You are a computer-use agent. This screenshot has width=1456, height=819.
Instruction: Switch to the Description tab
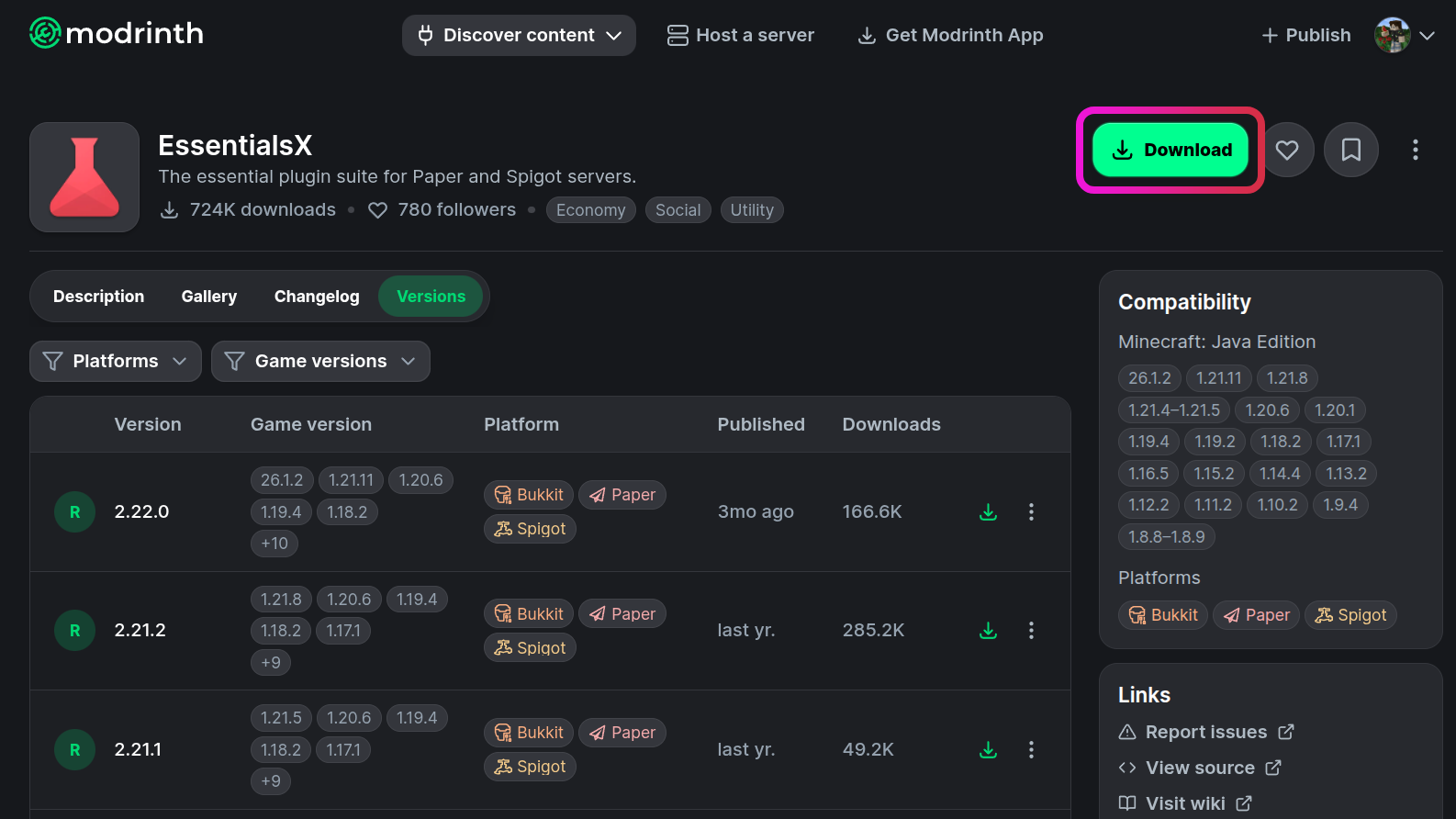(x=98, y=297)
